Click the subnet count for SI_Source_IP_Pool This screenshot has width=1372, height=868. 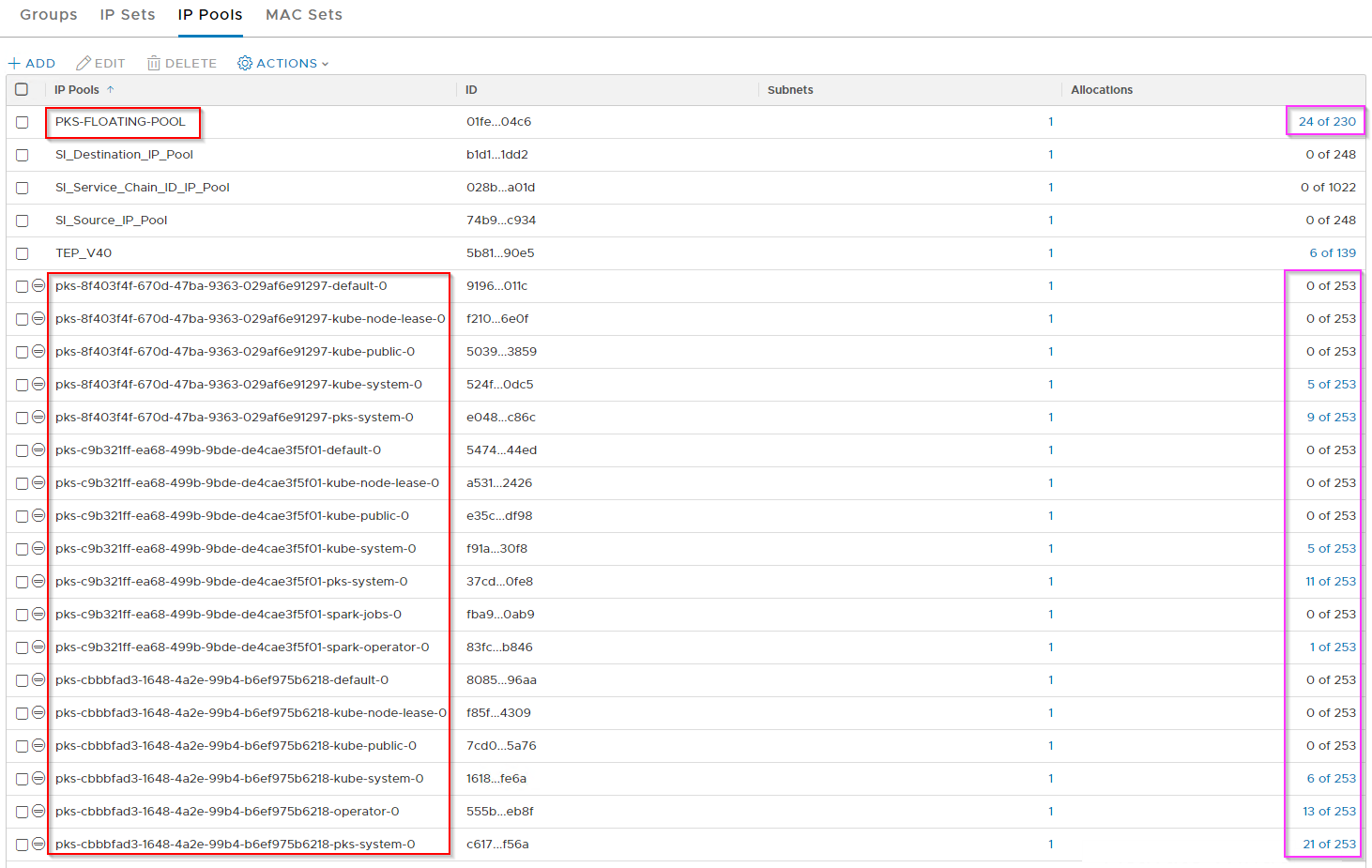click(1050, 221)
